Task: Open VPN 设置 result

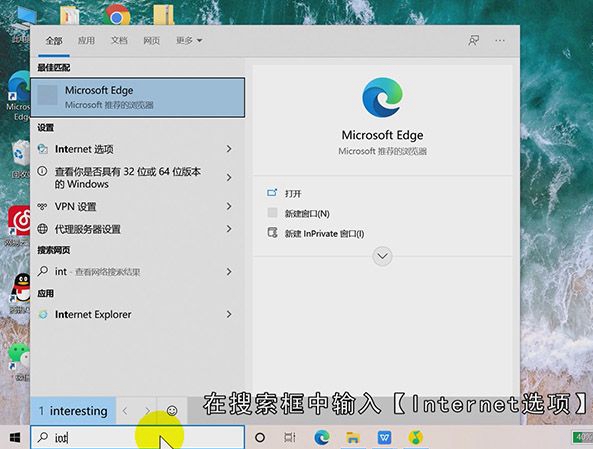Action: tap(138, 207)
